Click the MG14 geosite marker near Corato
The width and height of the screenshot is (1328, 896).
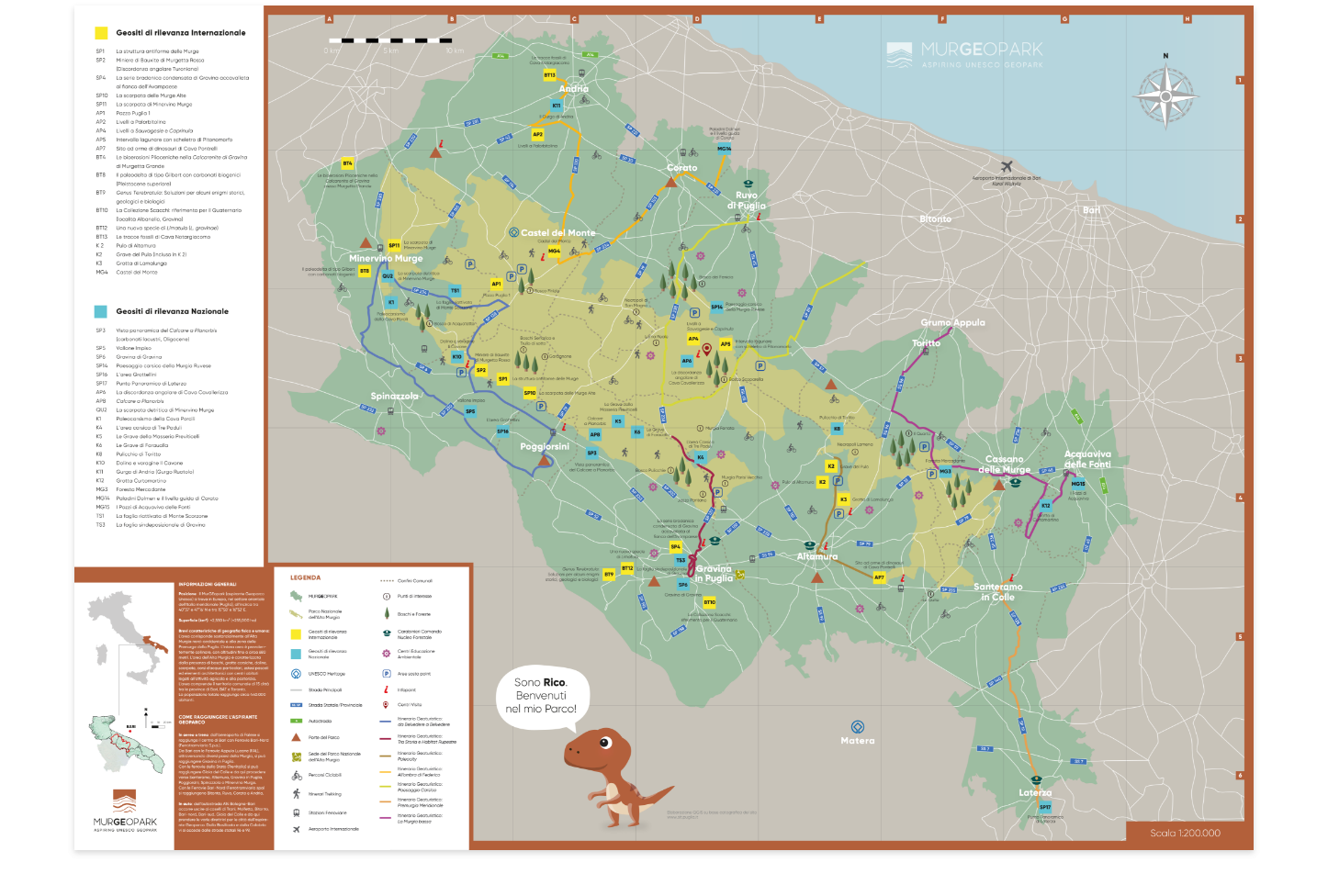point(724,149)
